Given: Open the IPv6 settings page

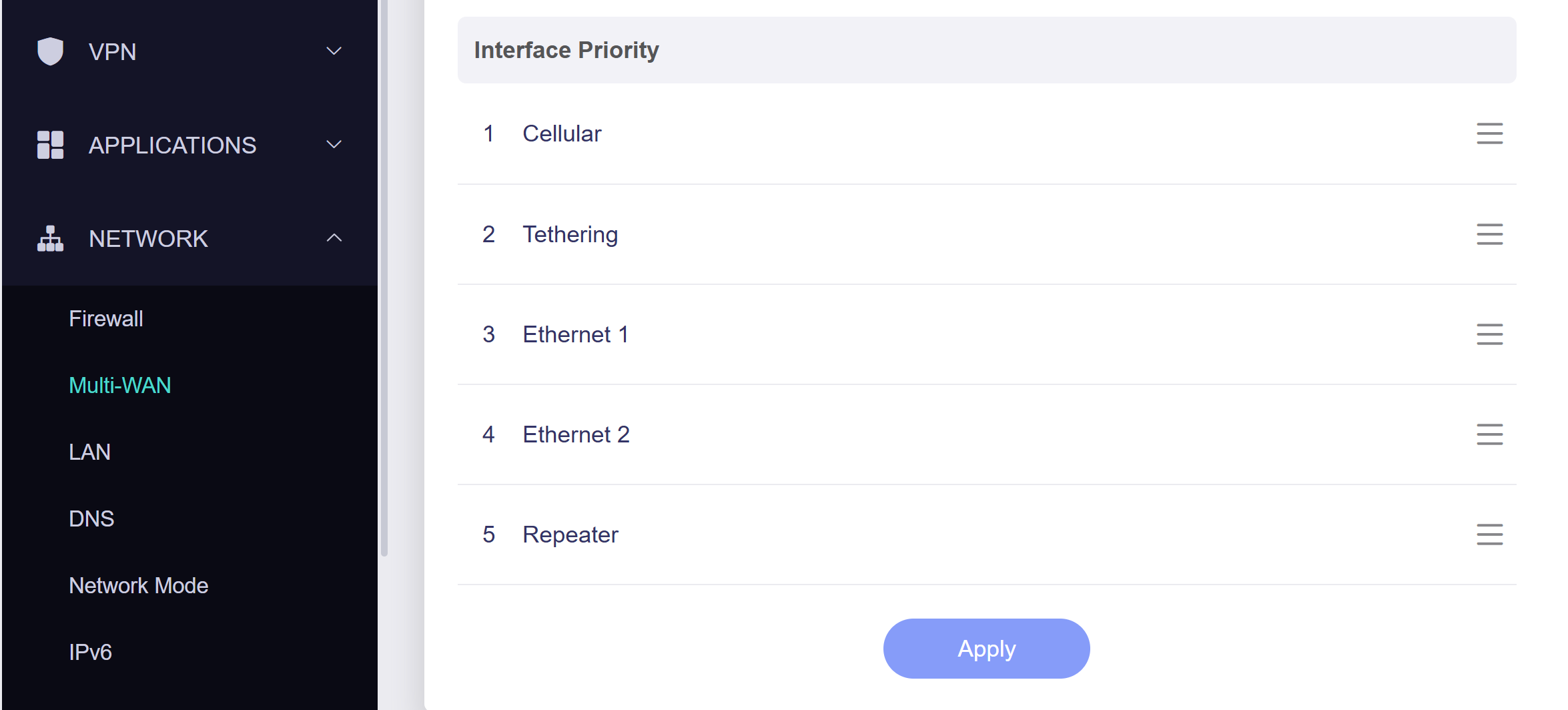Looking at the screenshot, I should (90, 653).
